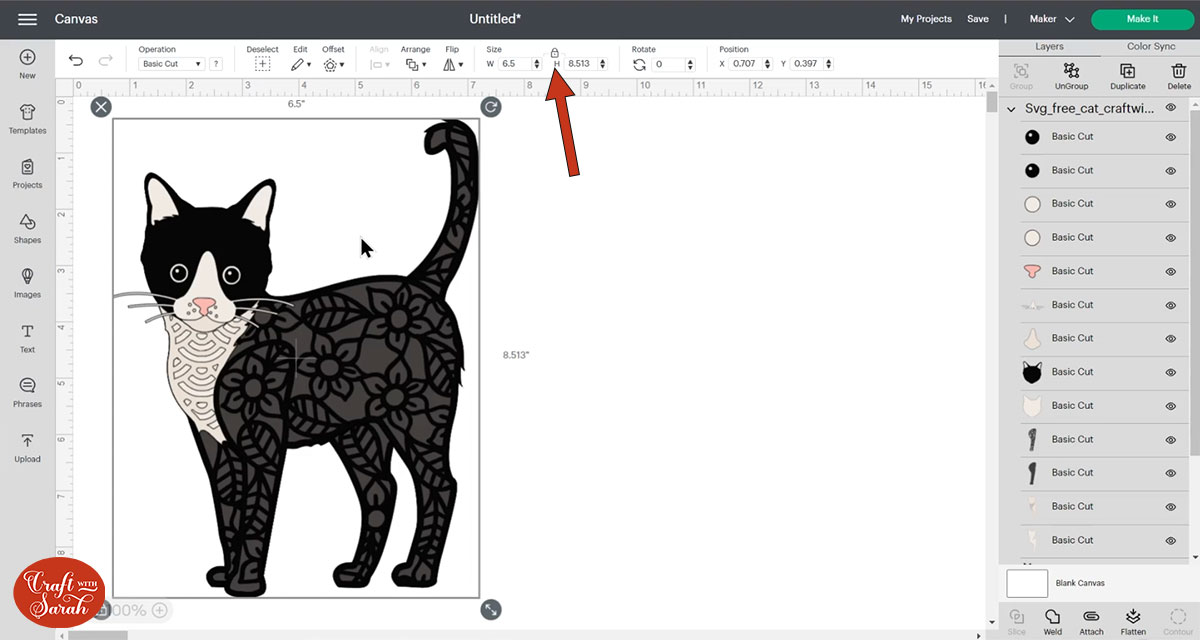
Task: Open My Projects link
Action: pyautogui.click(x=926, y=19)
